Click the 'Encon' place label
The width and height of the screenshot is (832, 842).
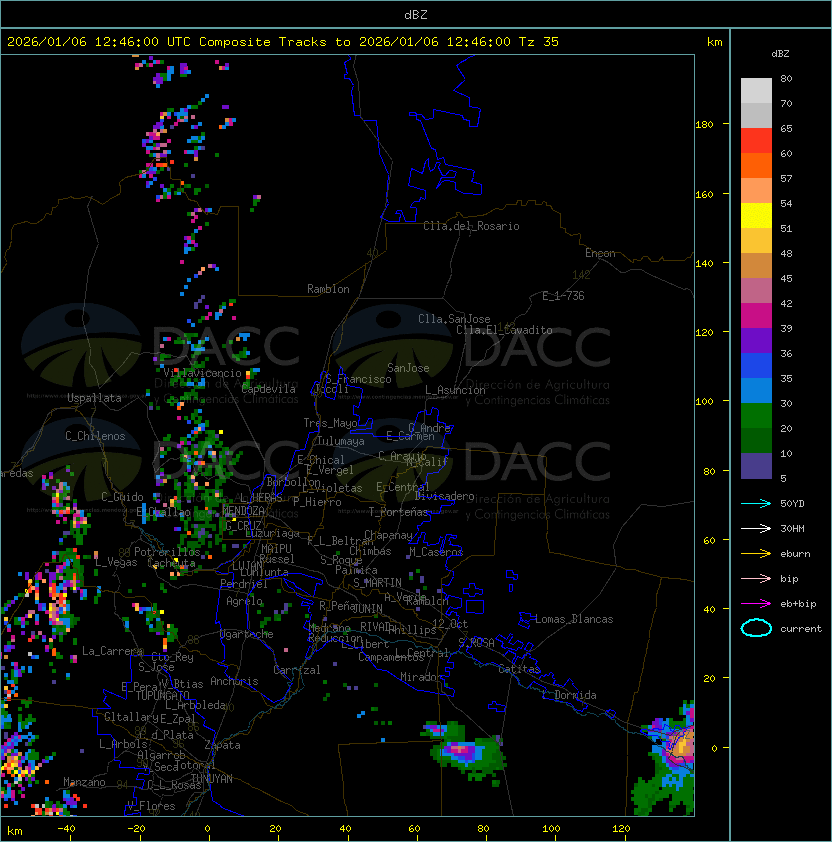tap(600, 253)
